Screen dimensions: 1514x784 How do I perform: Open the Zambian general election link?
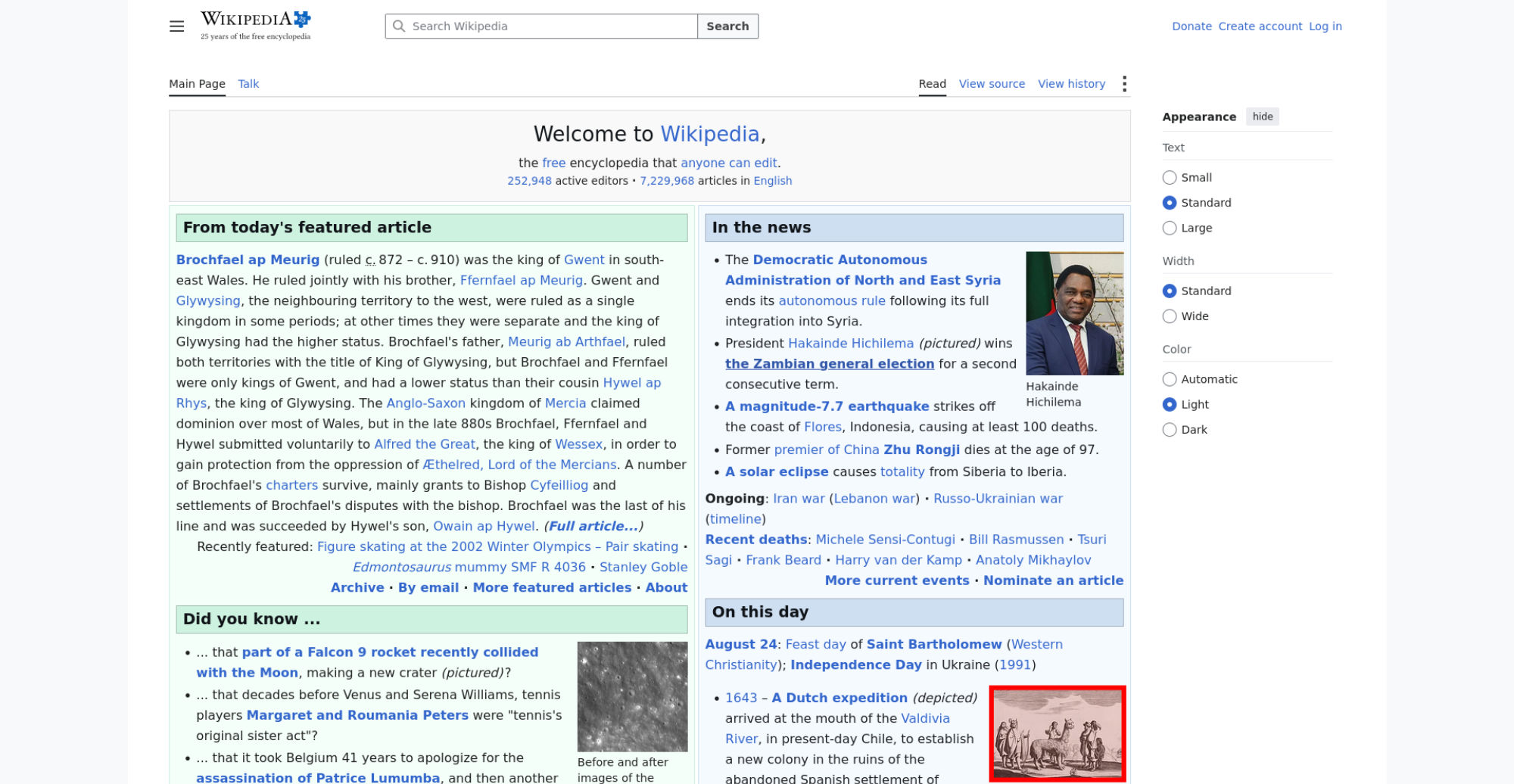(x=830, y=364)
